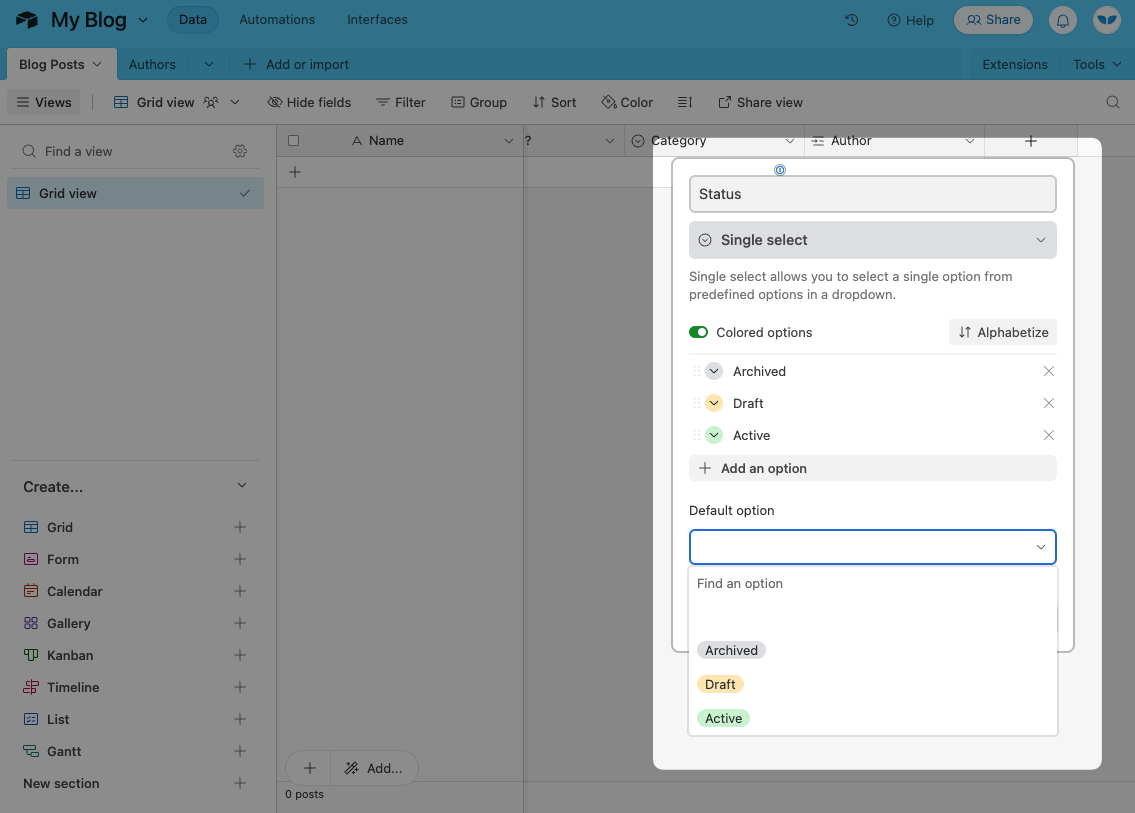Click the notifications bell icon

1063,20
